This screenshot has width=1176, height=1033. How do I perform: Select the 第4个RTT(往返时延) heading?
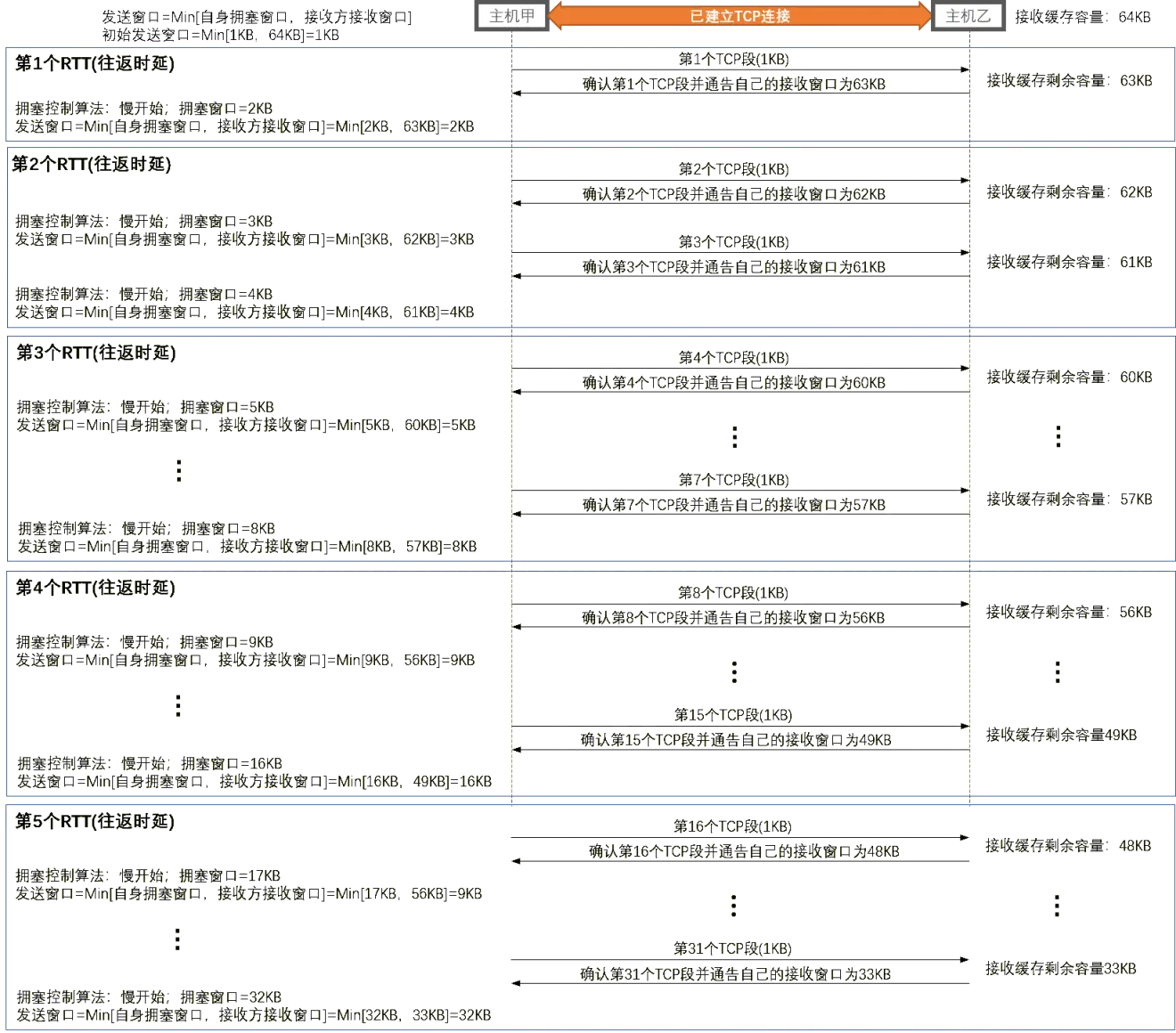[95, 588]
